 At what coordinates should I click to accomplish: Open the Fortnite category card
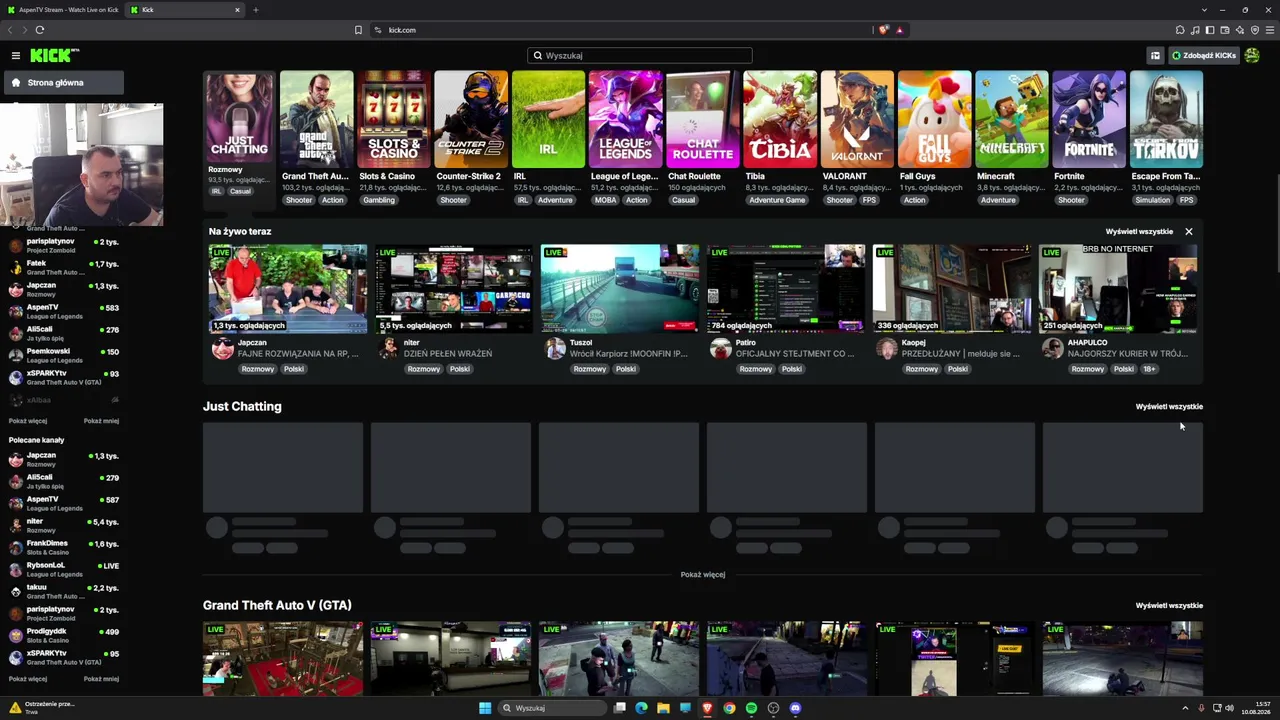point(1088,119)
